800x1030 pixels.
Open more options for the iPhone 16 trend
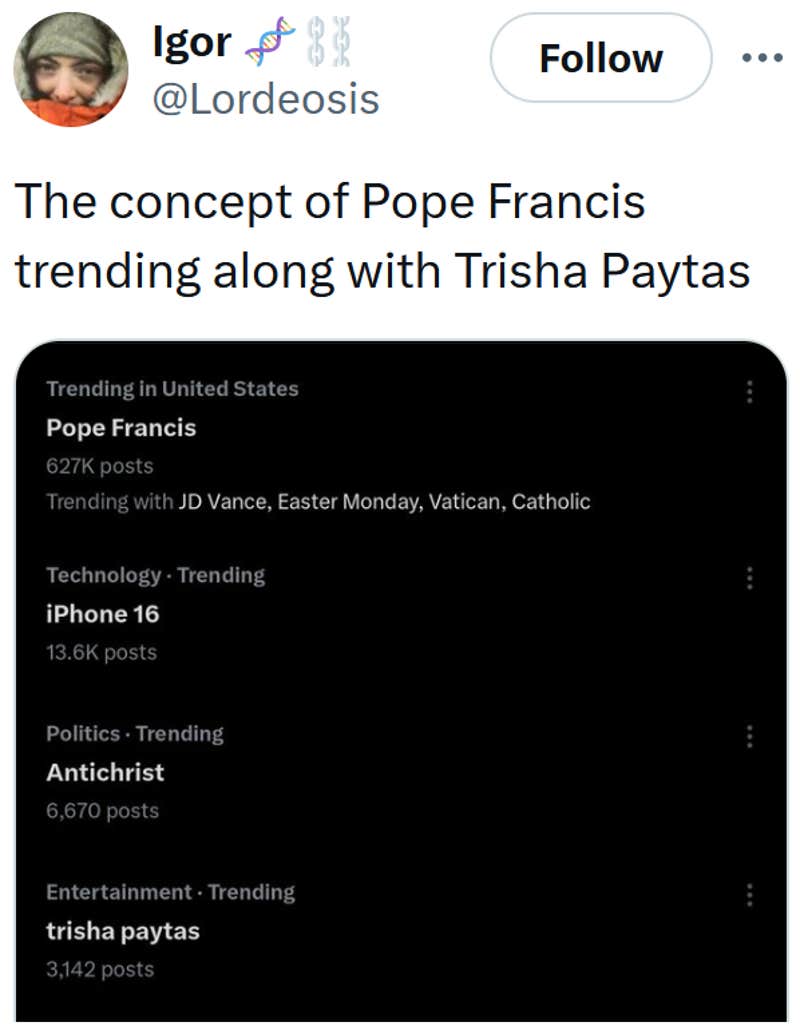pos(750,577)
